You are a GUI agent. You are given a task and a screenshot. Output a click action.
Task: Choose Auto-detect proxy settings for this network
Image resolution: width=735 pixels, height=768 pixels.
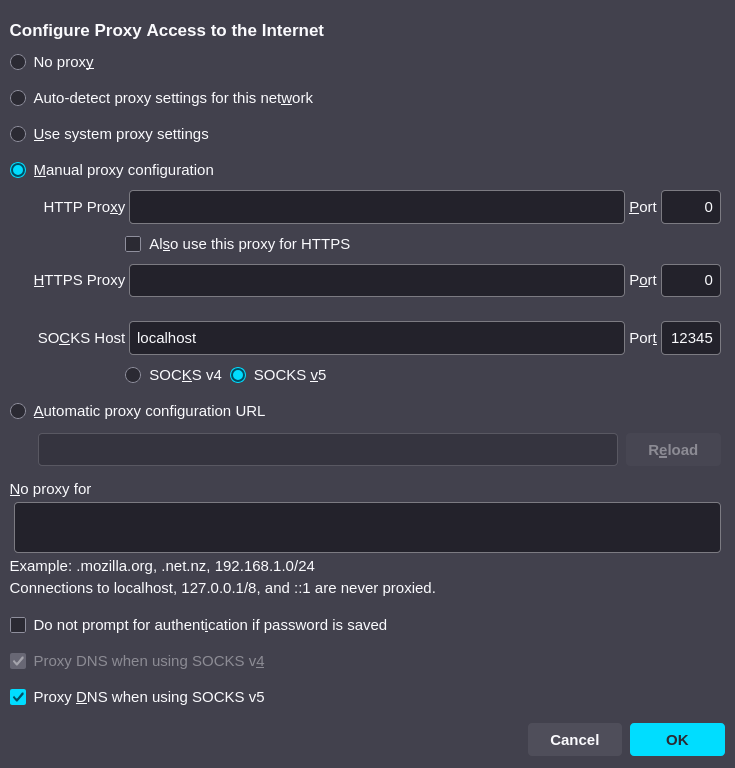coord(18,98)
